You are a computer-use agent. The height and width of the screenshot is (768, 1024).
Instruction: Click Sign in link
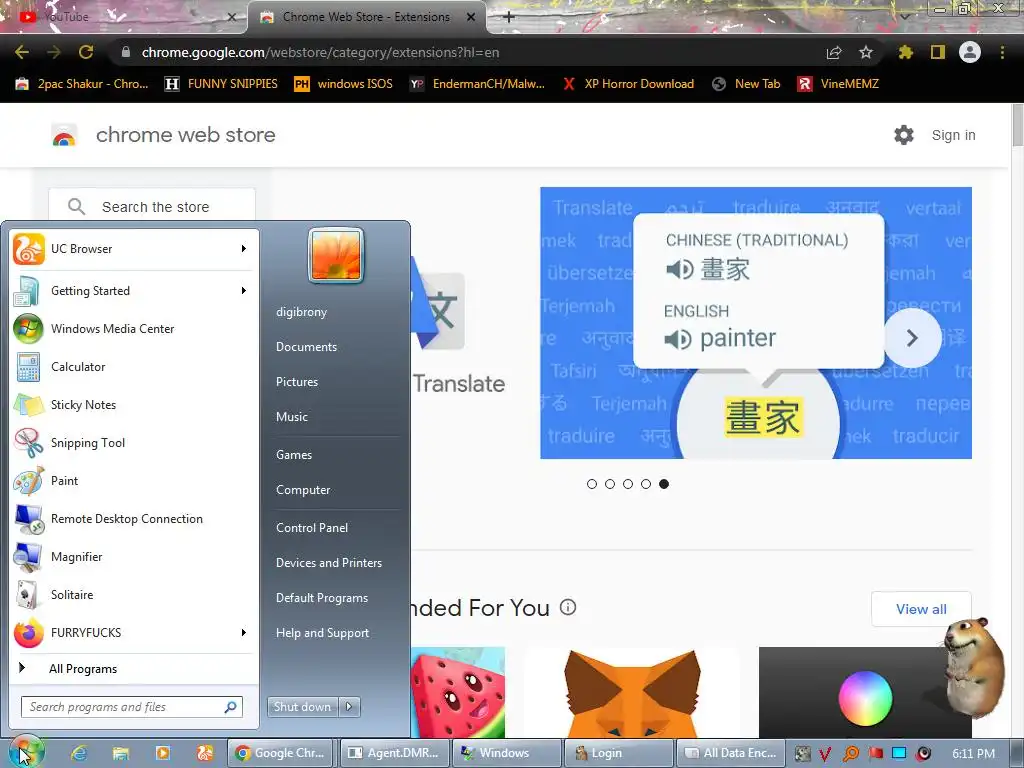(953, 135)
